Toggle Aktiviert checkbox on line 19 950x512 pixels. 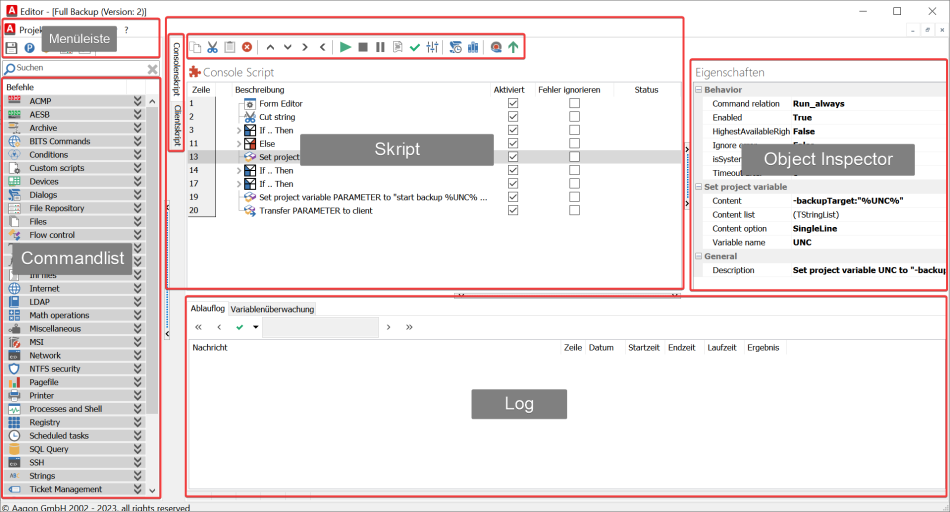tap(513, 197)
